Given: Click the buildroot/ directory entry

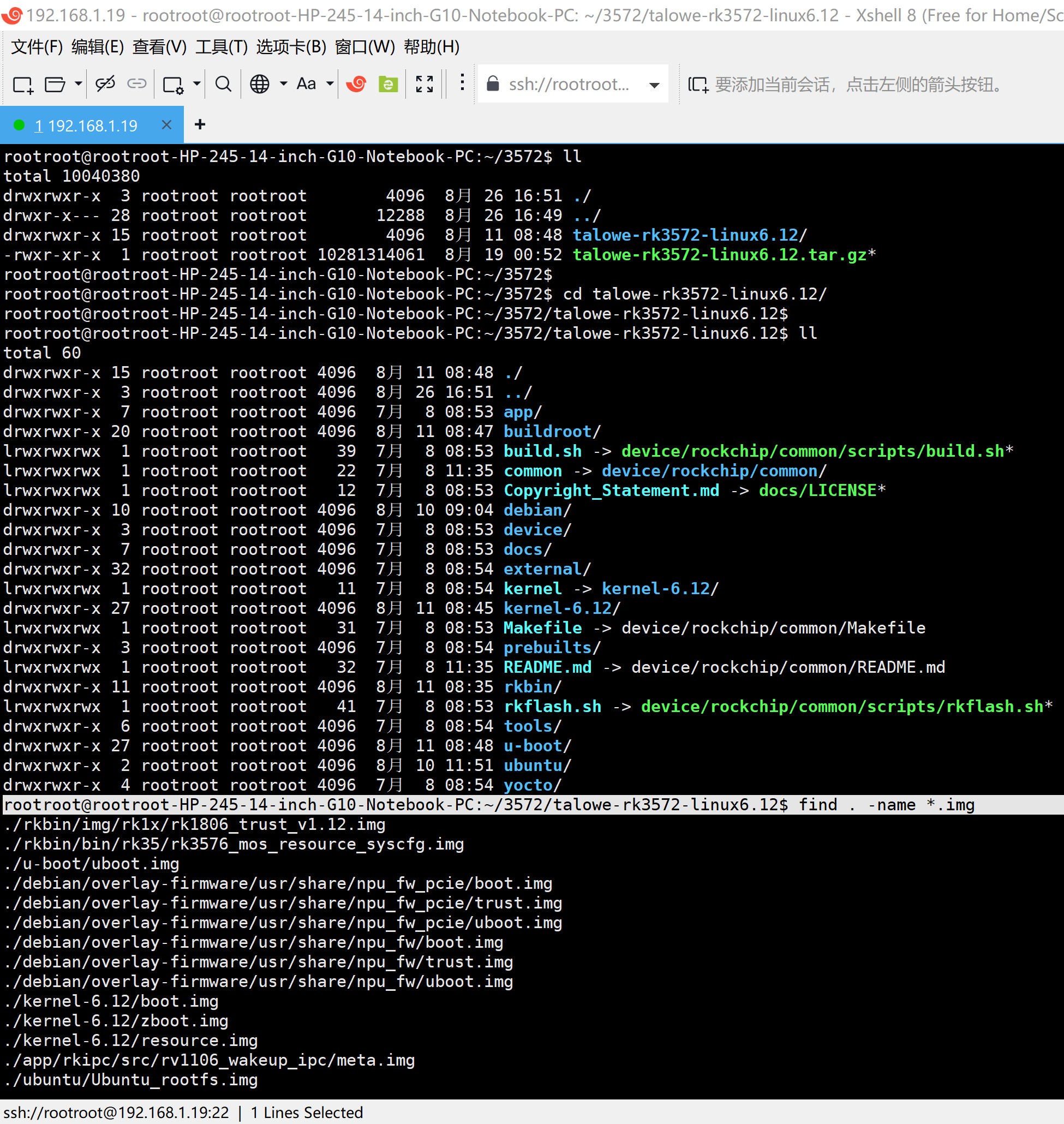Looking at the screenshot, I should 552,432.
